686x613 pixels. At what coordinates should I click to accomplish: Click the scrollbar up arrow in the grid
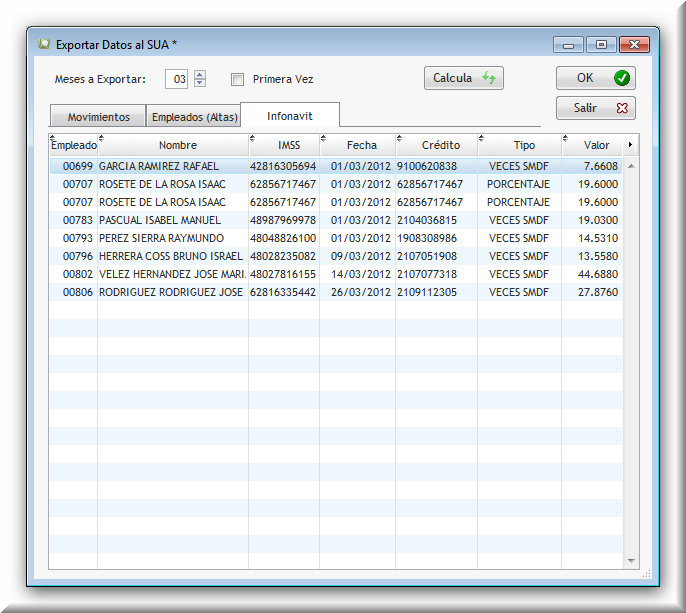[631, 166]
